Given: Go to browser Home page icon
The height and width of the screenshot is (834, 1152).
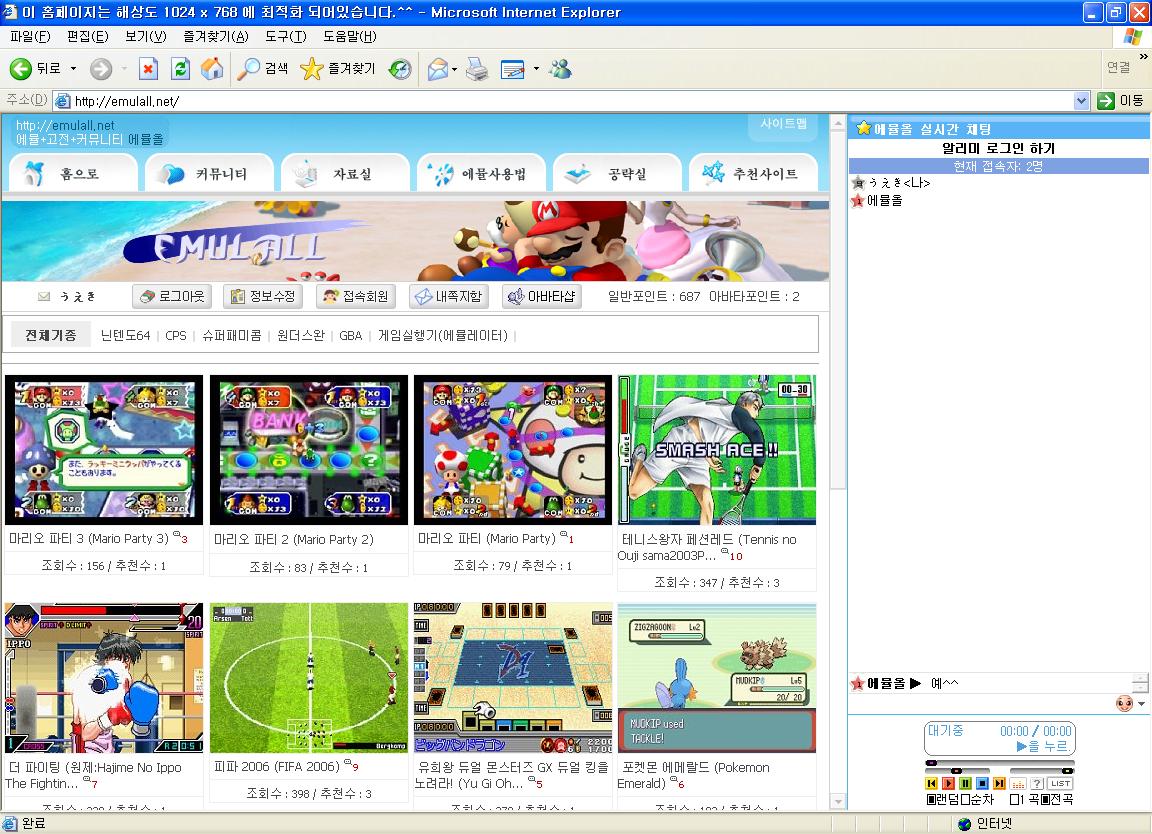Looking at the screenshot, I should click(x=212, y=69).
